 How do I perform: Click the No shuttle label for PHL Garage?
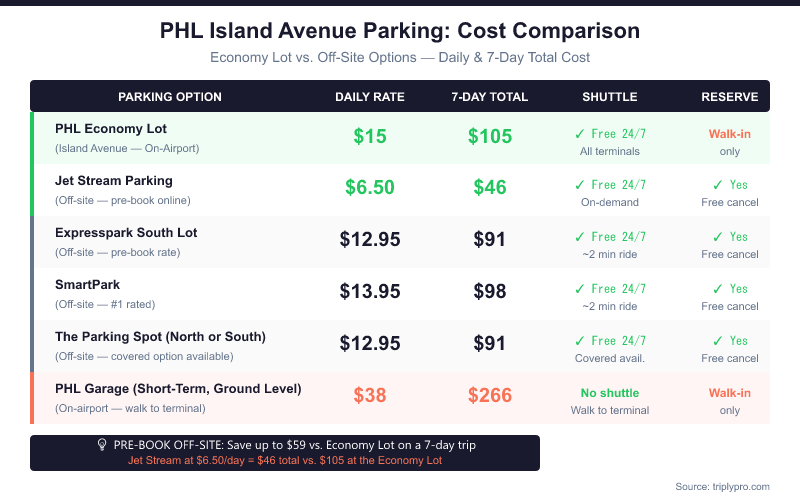pyautogui.click(x=610, y=393)
